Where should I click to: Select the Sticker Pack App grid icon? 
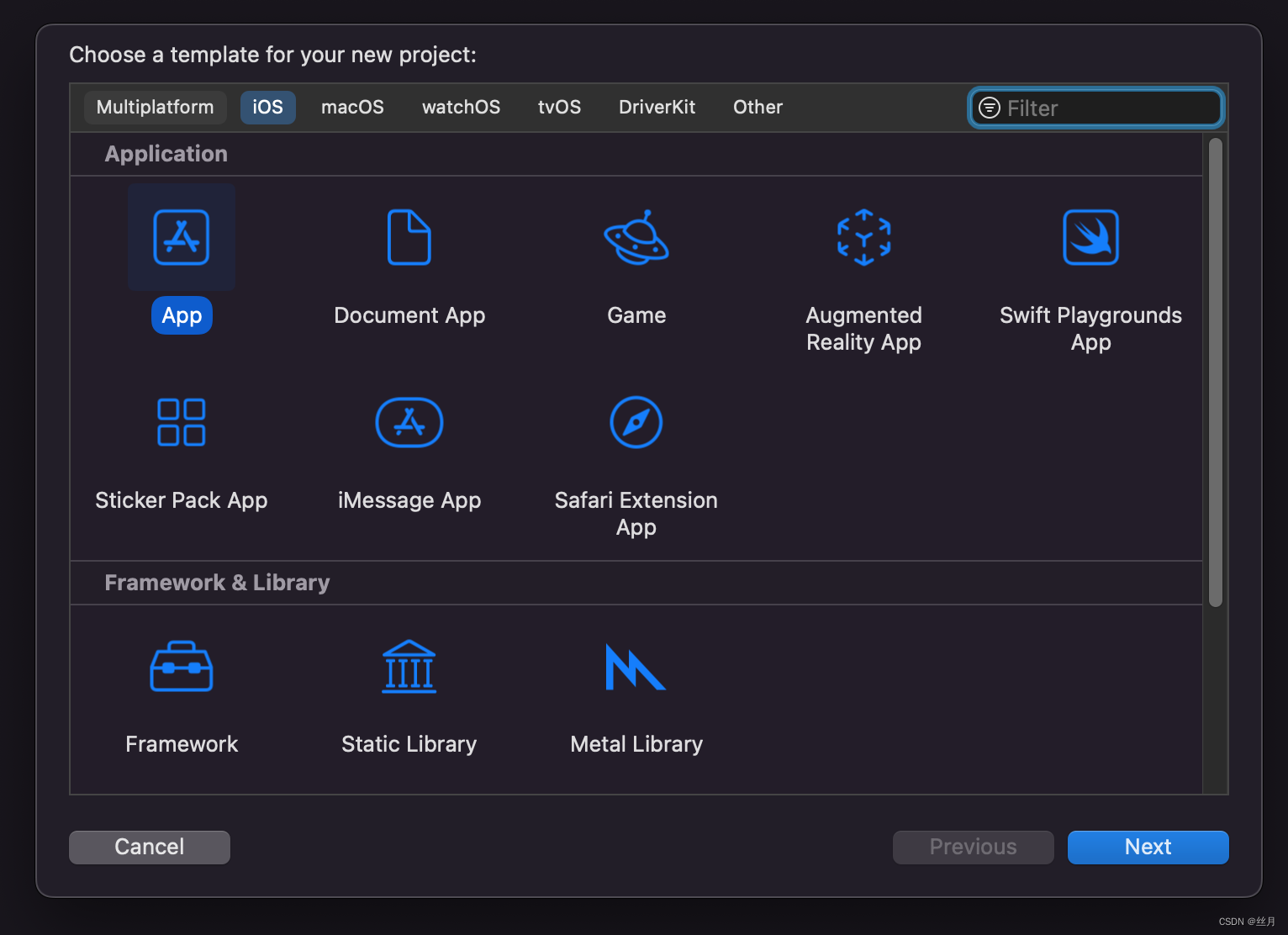point(182,422)
